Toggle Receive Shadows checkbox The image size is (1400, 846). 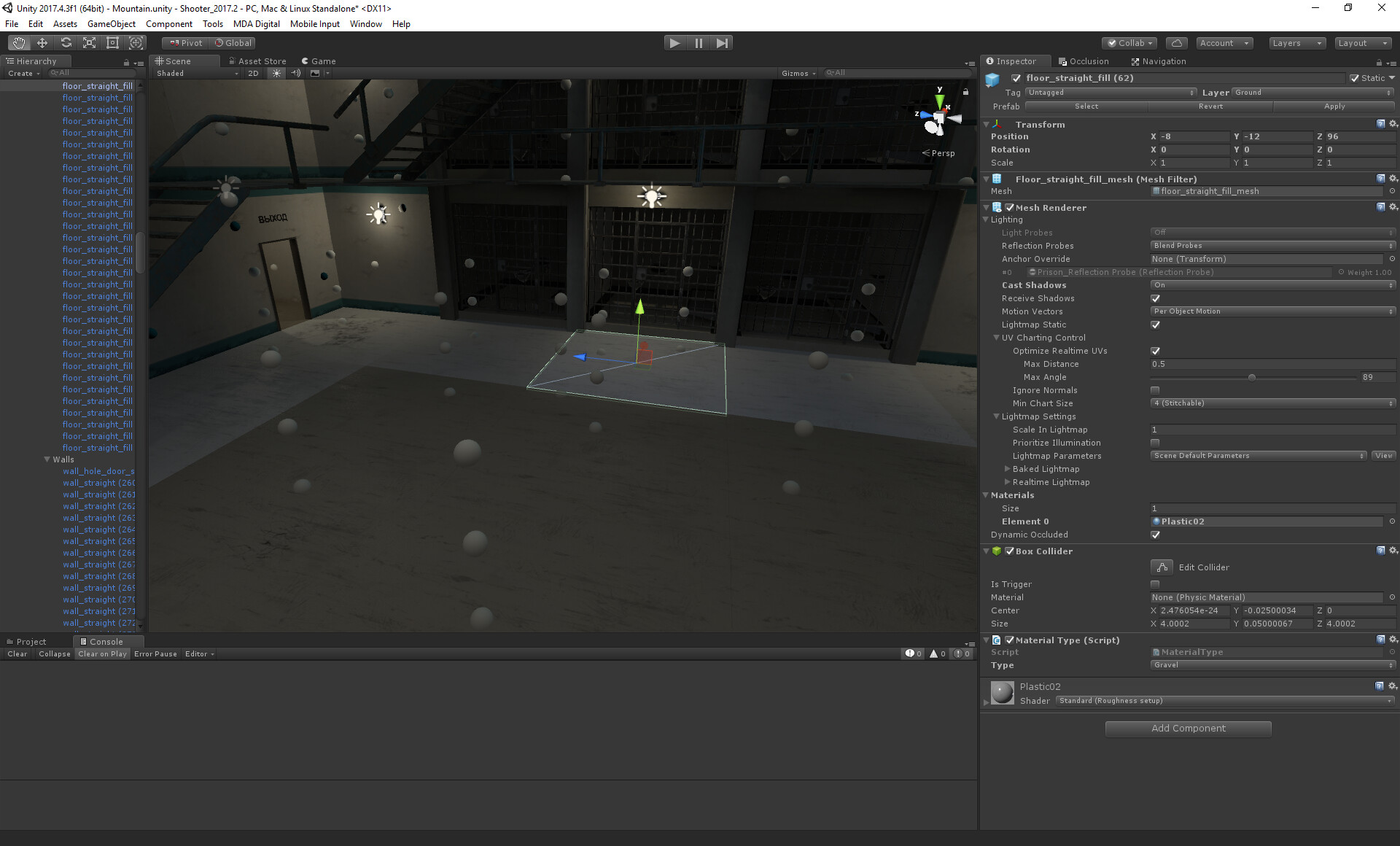1155,298
